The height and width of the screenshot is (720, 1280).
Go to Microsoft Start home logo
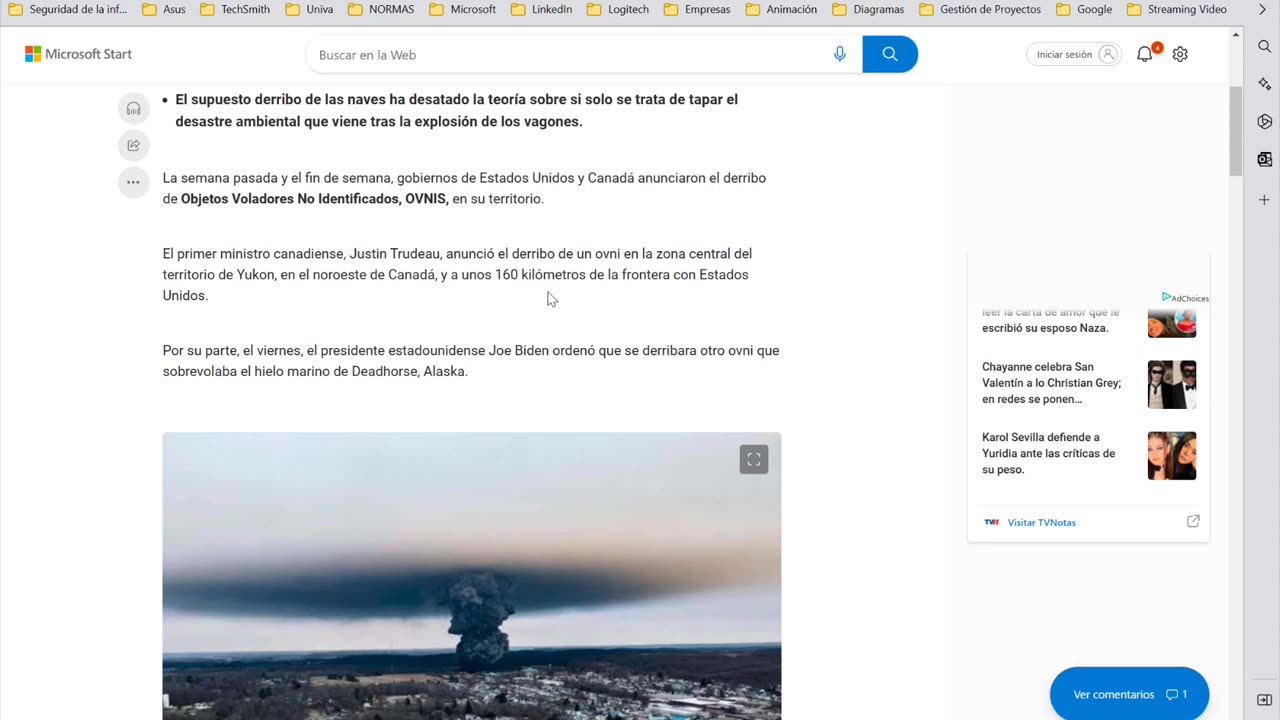(78, 54)
